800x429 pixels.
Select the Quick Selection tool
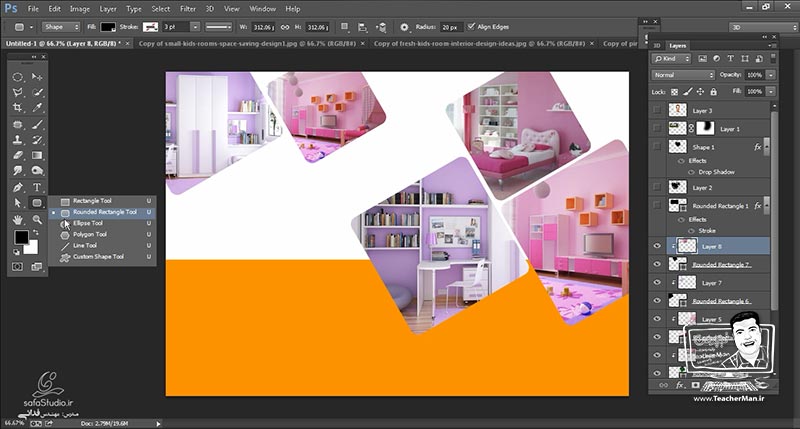(x=37, y=92)
